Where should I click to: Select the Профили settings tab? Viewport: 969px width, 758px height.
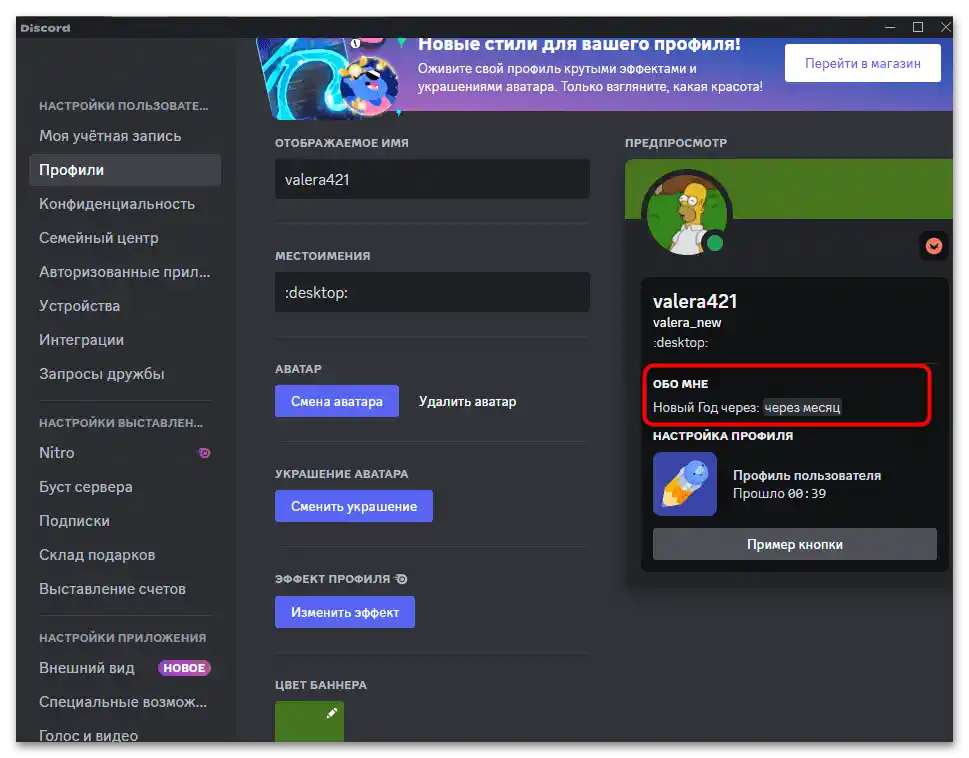(x=125, y=170)
